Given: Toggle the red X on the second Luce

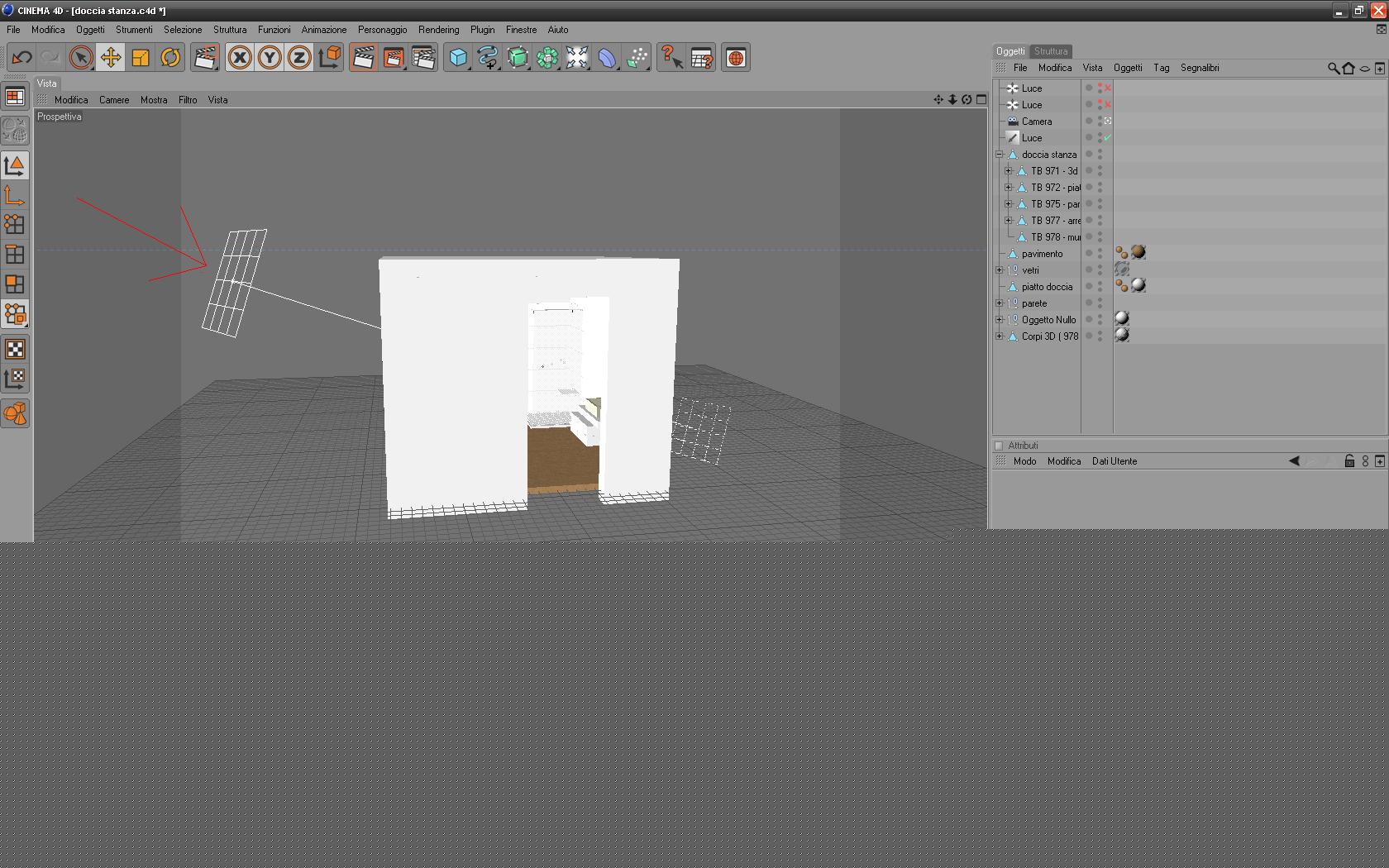Looking at the screenshot, I should pos(1108,105).
